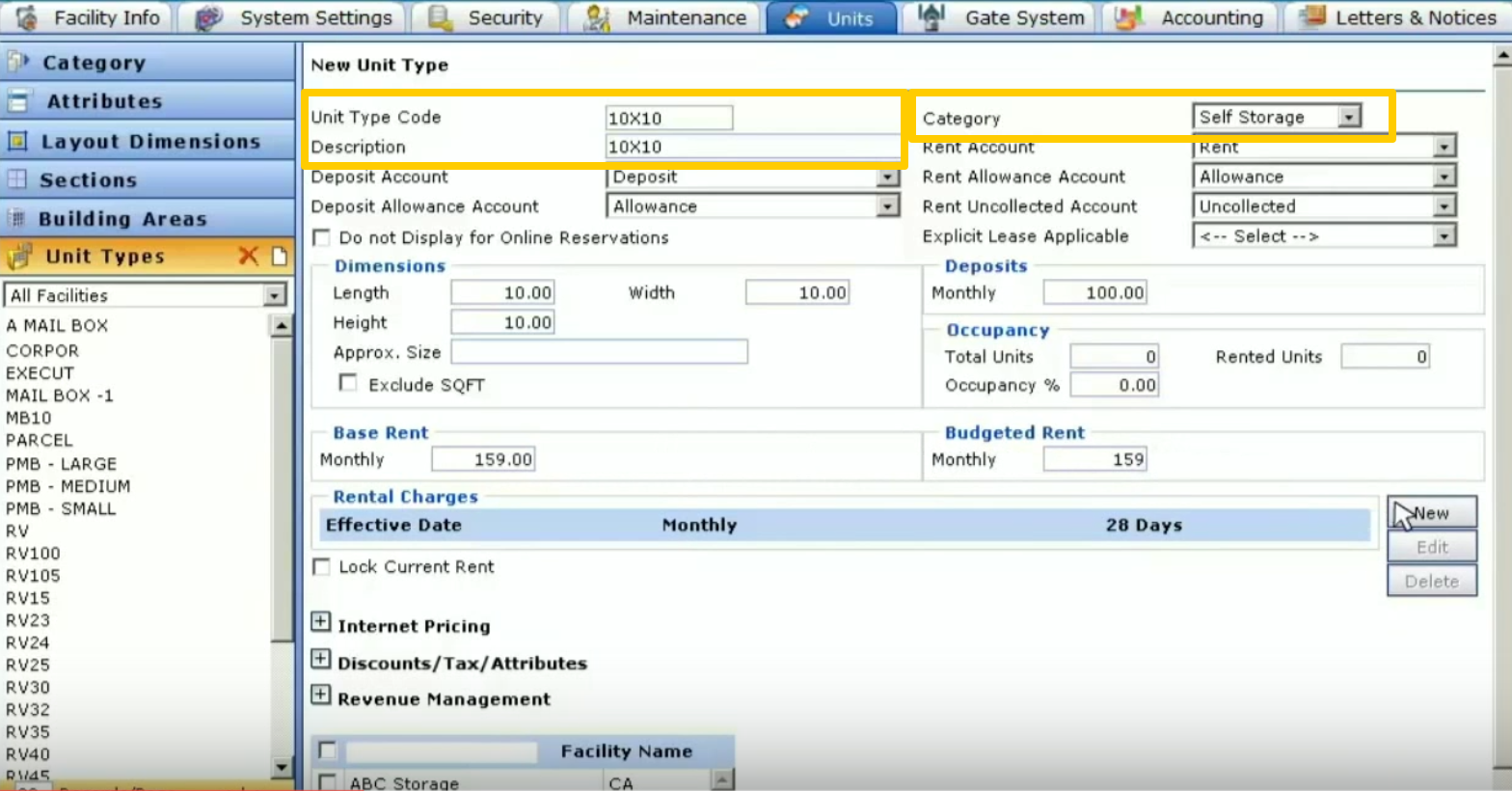
Task: Click the Gate System tab icon
Action: (x=931, y=16)
